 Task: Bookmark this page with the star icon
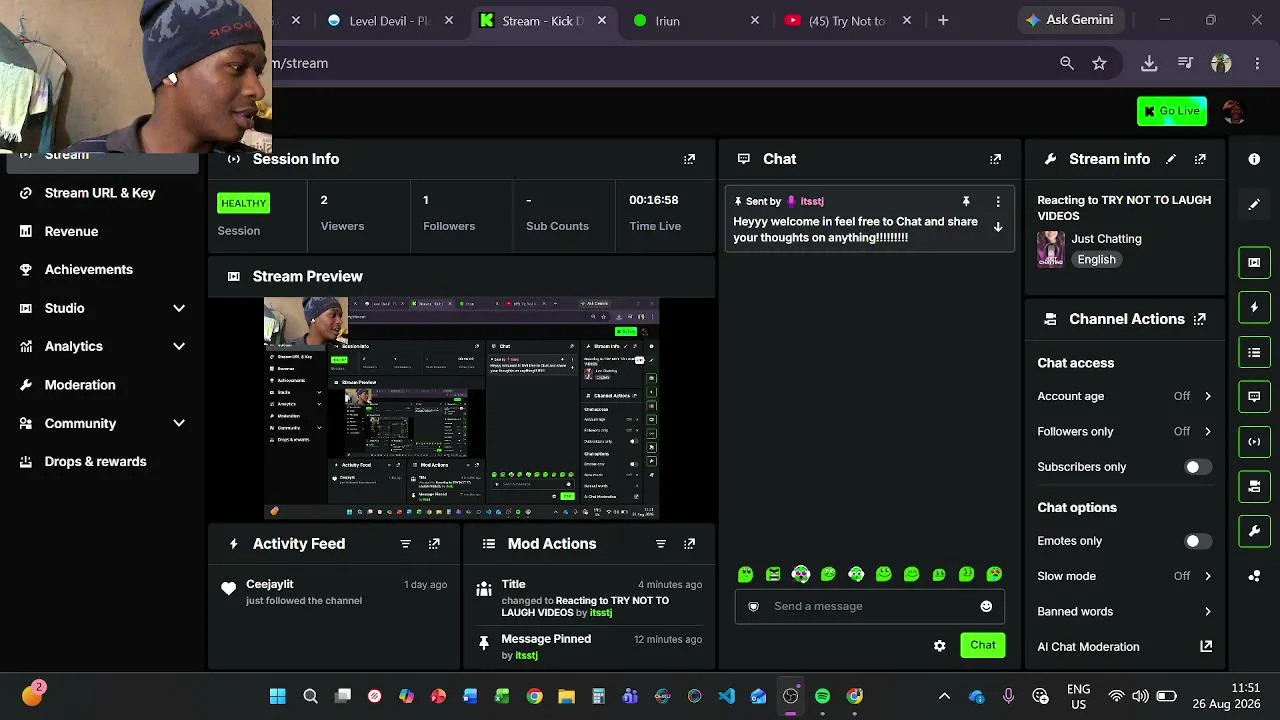(1099, 63)
